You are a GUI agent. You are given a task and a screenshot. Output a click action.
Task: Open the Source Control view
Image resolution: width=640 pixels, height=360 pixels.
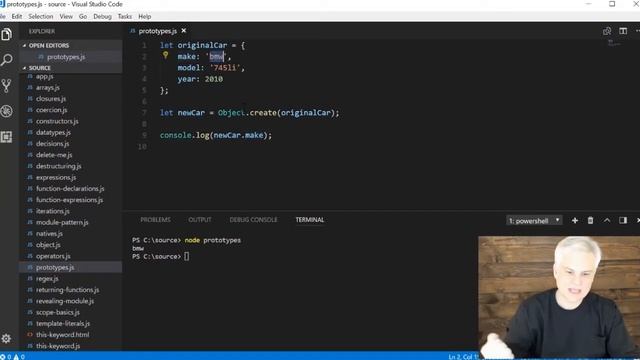coord(7,86)
